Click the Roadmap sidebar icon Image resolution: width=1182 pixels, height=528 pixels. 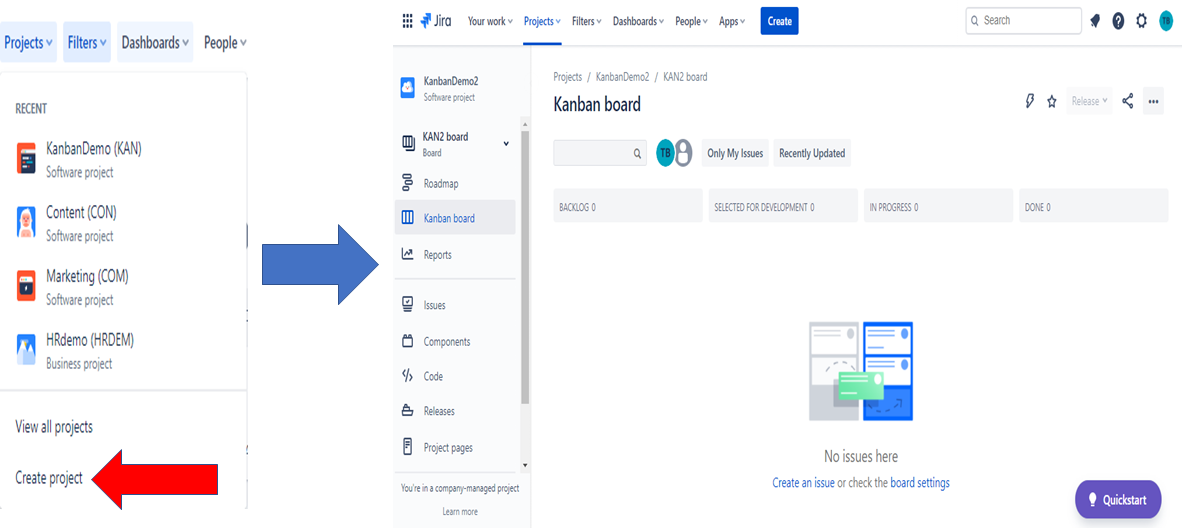coord(408,183)
